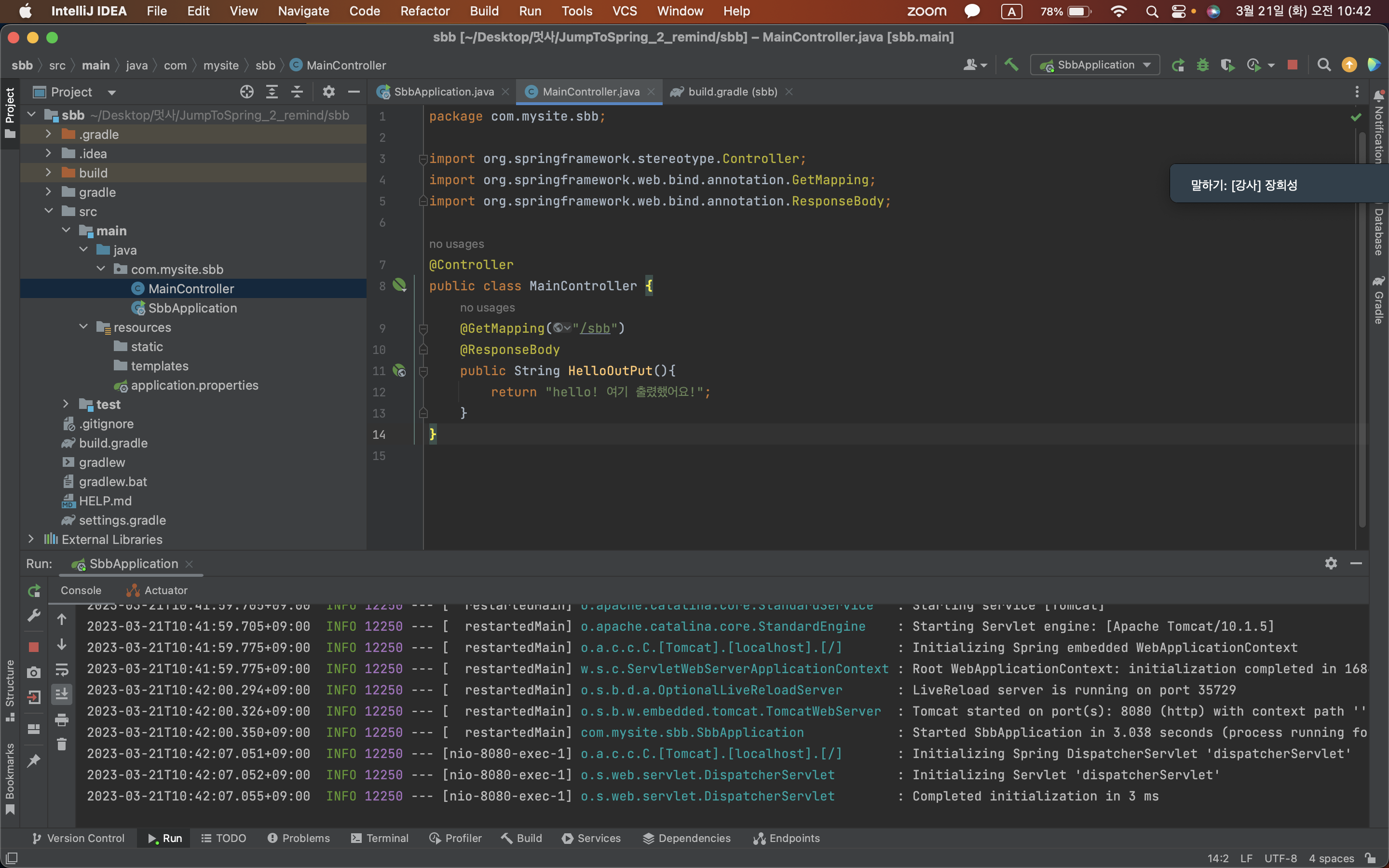
Task: Click the settings gear icon in Run panel
Action: pos(1331,563)
